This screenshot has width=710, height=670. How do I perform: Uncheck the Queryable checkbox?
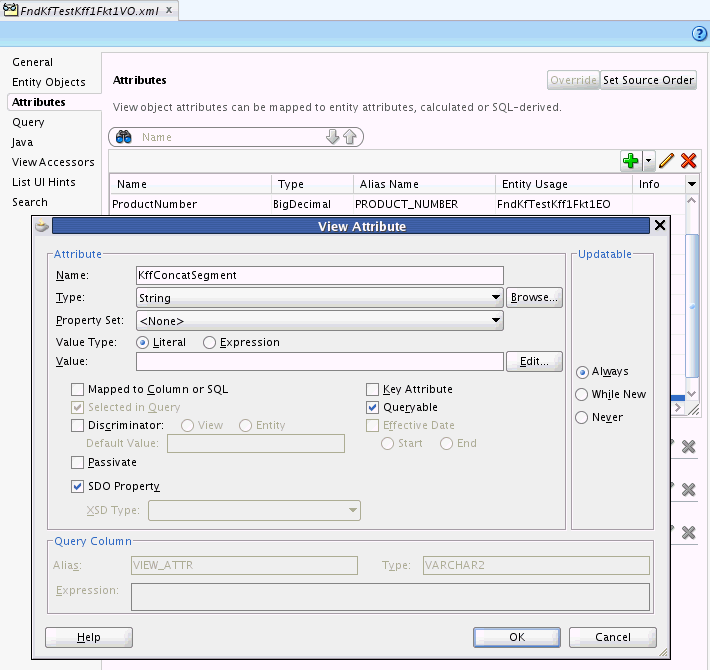[x=372, y=407]
